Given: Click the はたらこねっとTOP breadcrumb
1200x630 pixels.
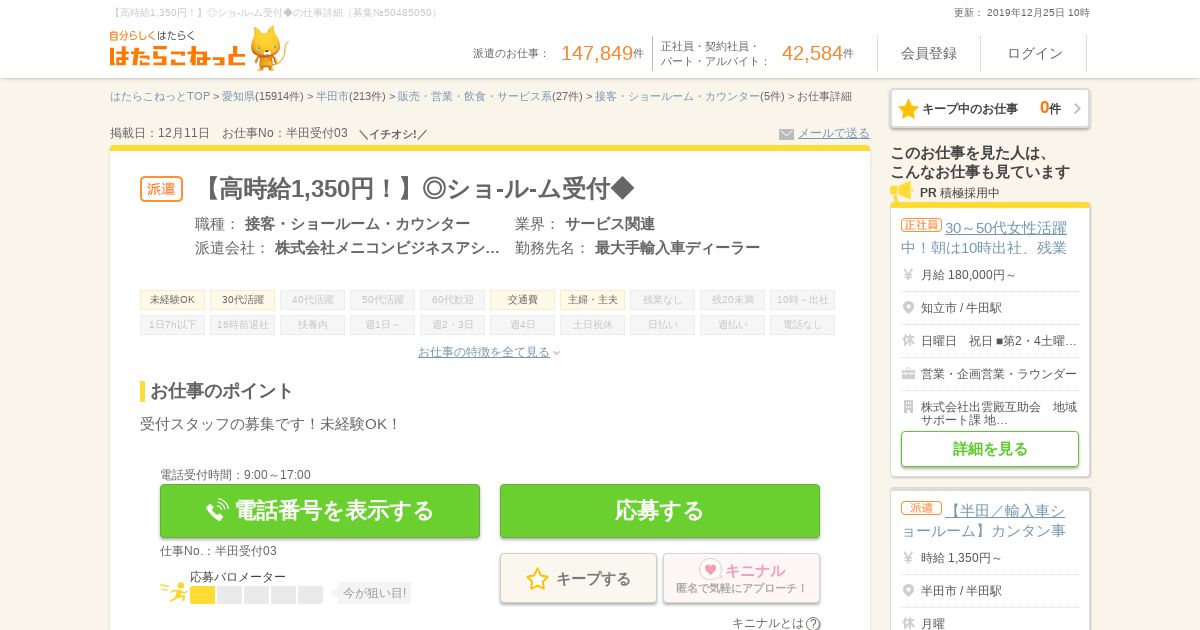Looking at the screenshot, I should [160, 97].
